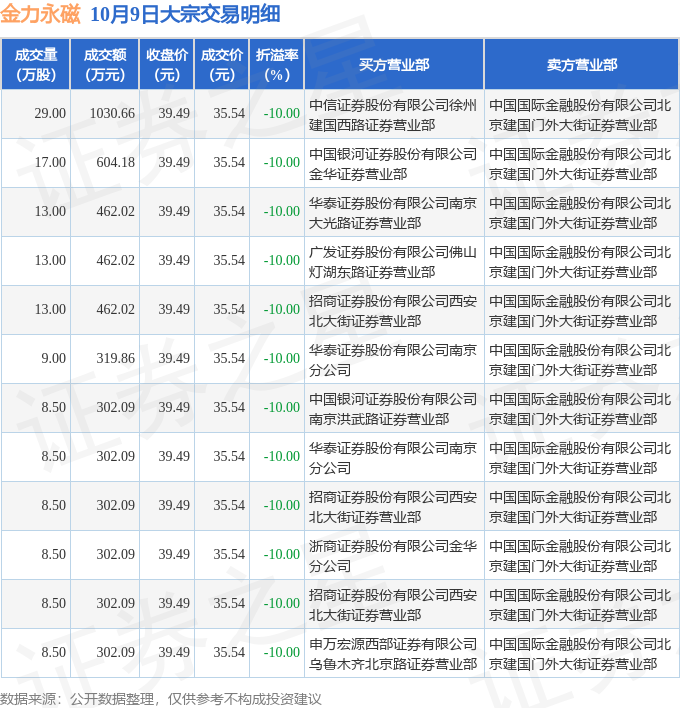Click seller cell in the 319.86 row
Image resolution: width=680 pixels, height=708 pixels.
580,360
